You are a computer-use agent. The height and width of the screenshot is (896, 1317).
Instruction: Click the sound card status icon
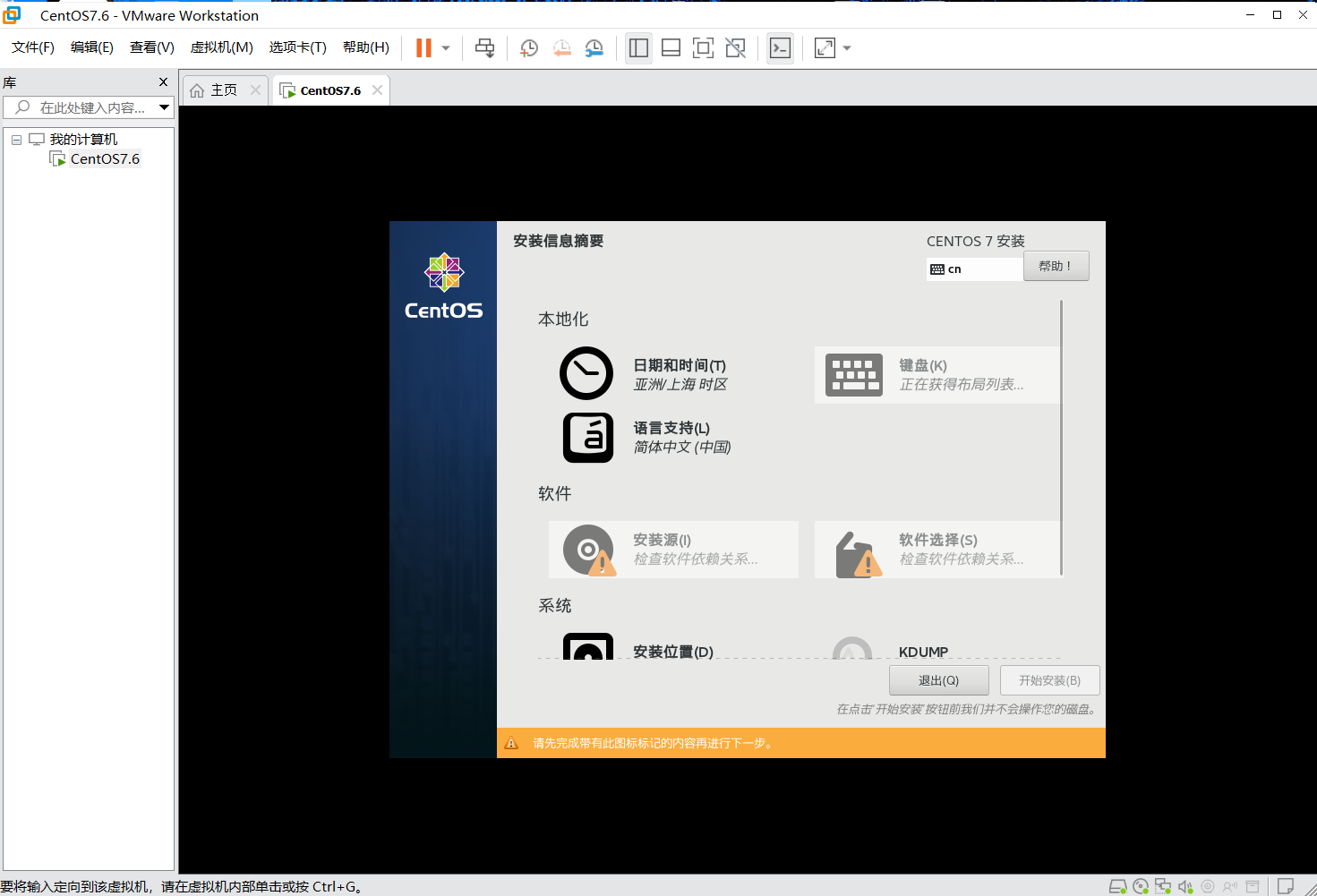point(1185,886)
